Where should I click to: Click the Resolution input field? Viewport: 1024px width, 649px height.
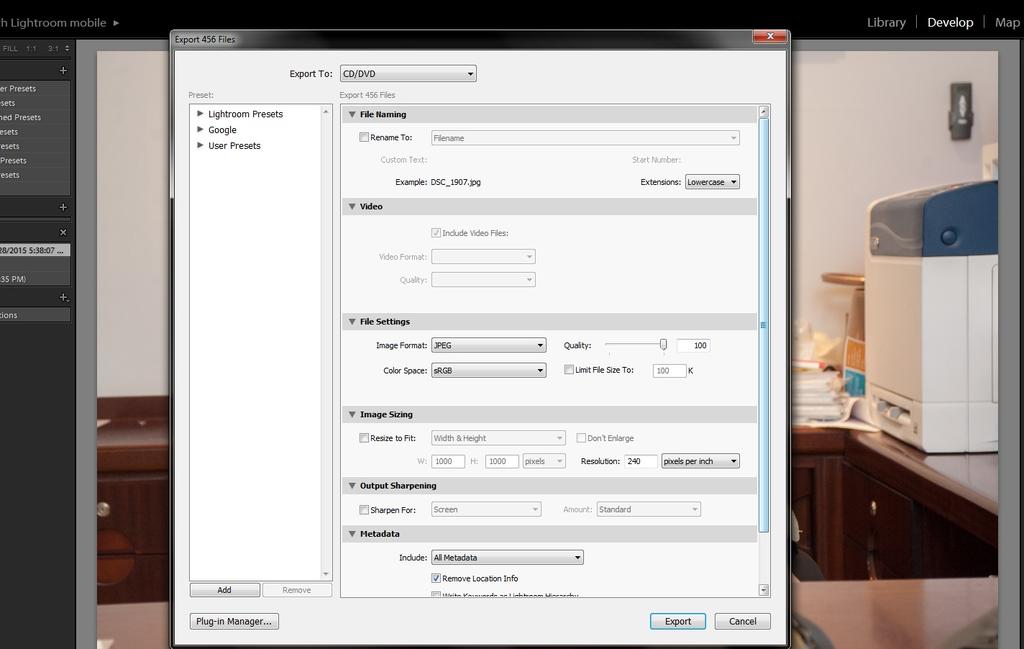[x=640, y=461]
